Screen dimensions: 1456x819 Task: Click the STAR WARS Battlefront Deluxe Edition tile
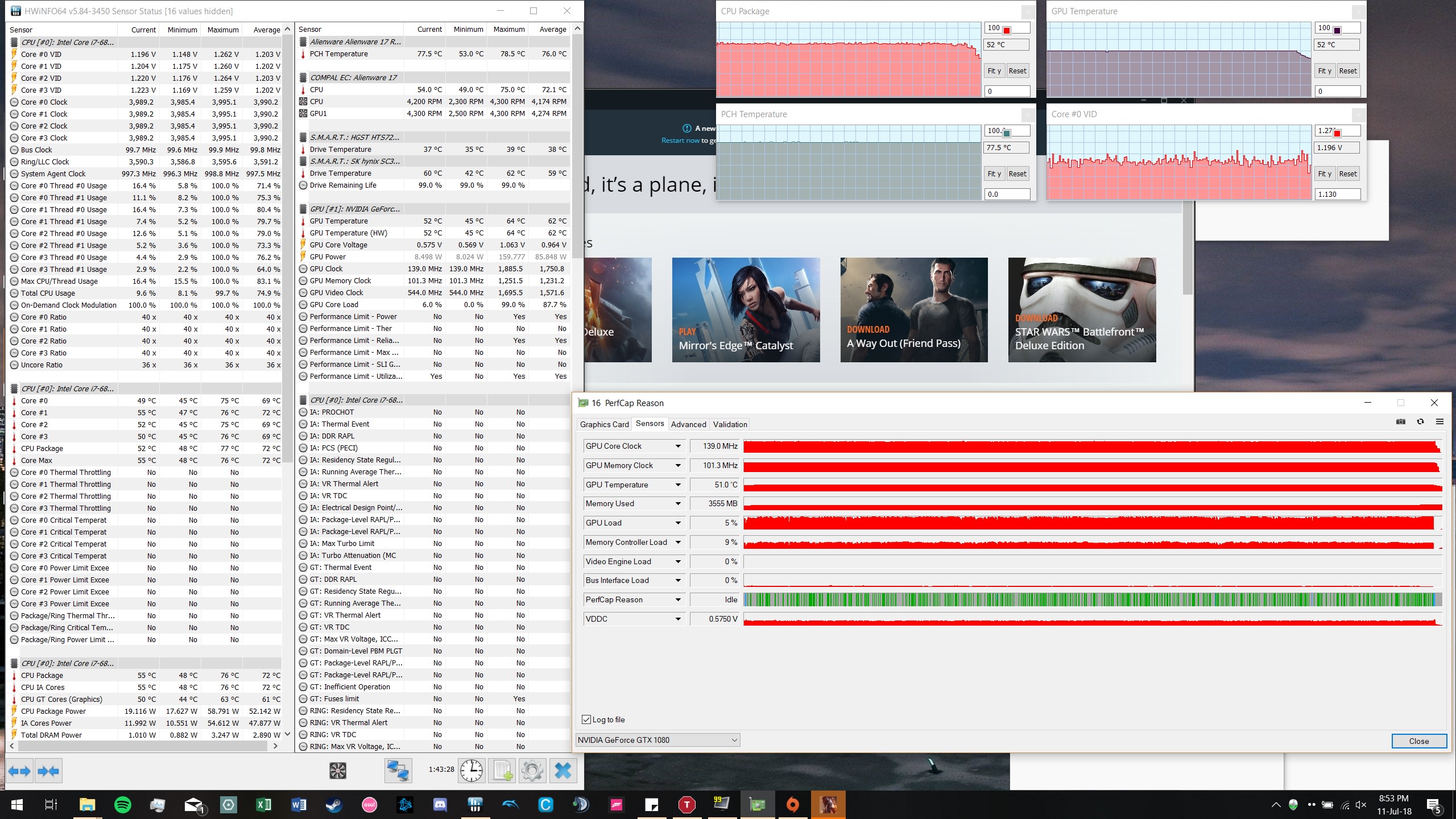(1082, 310)
